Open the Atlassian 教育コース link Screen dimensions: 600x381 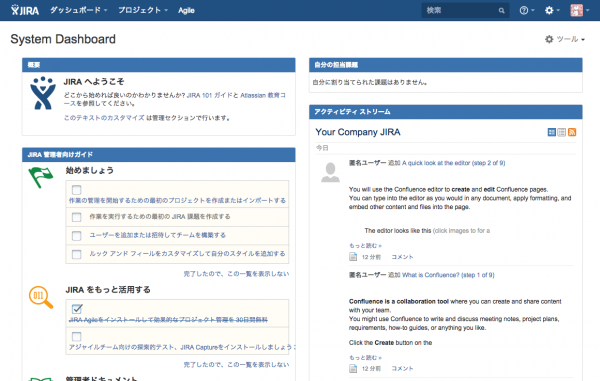(x=263, y=95)
